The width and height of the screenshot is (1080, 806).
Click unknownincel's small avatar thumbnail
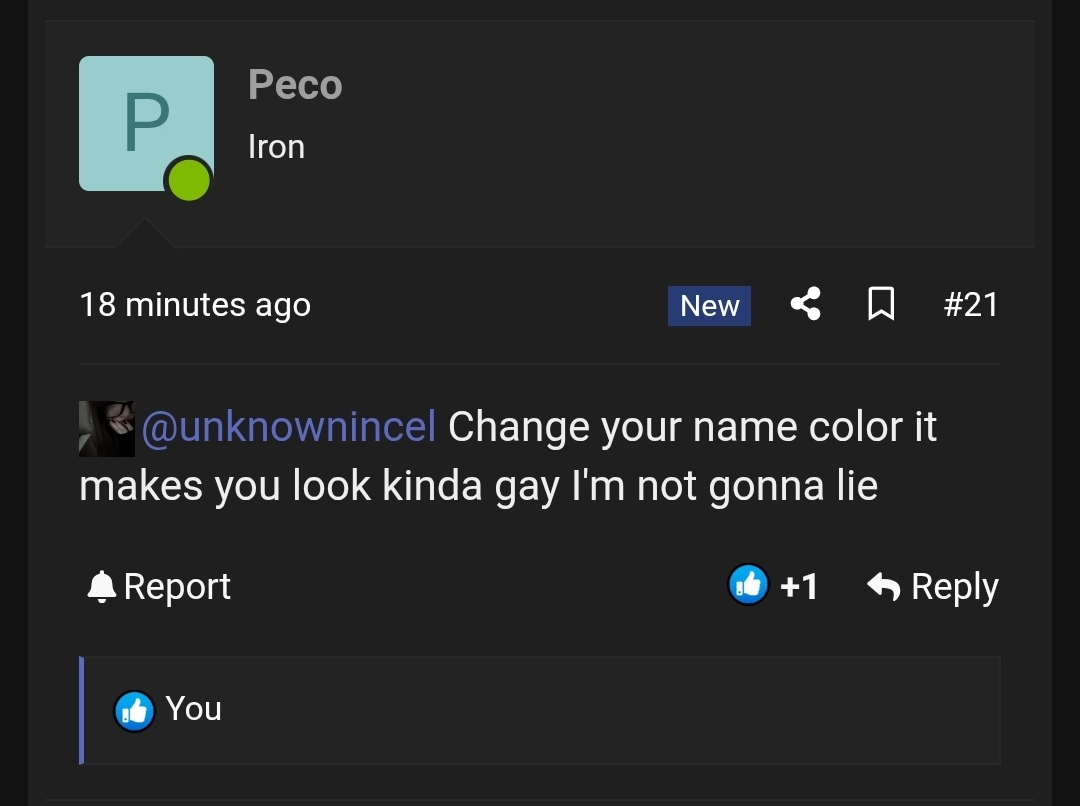(106, 427)
